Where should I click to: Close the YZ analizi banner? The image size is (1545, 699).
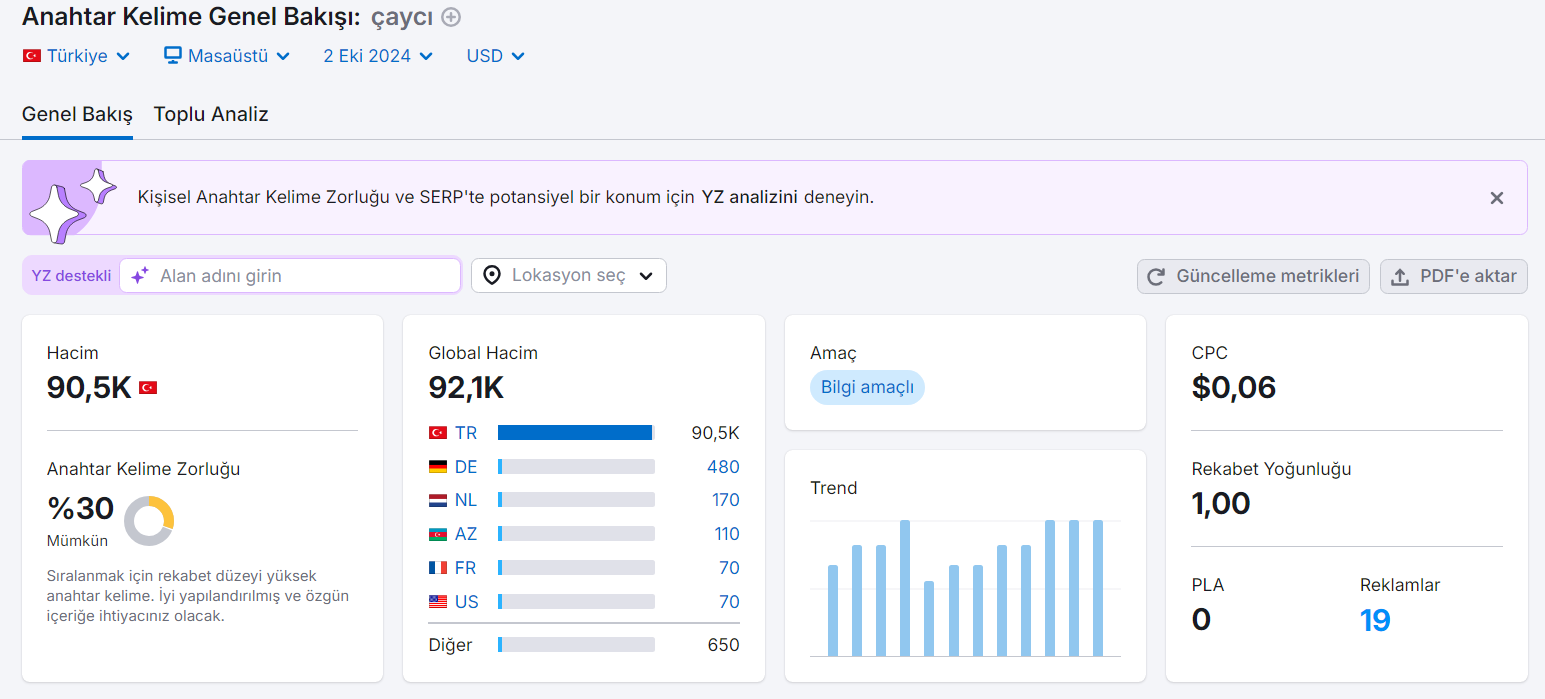click(1497, 198)
